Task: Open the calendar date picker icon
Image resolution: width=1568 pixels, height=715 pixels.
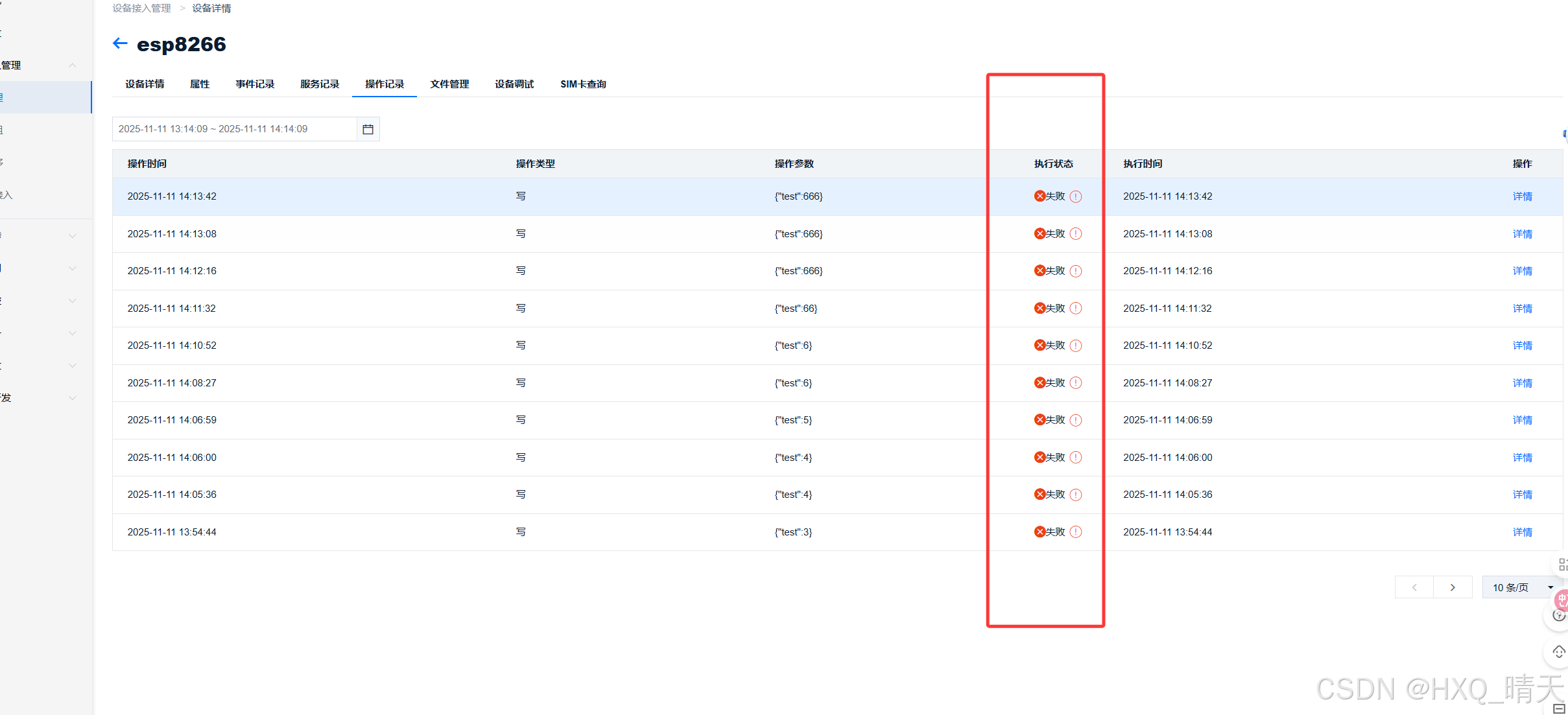Action: [368, 129]
